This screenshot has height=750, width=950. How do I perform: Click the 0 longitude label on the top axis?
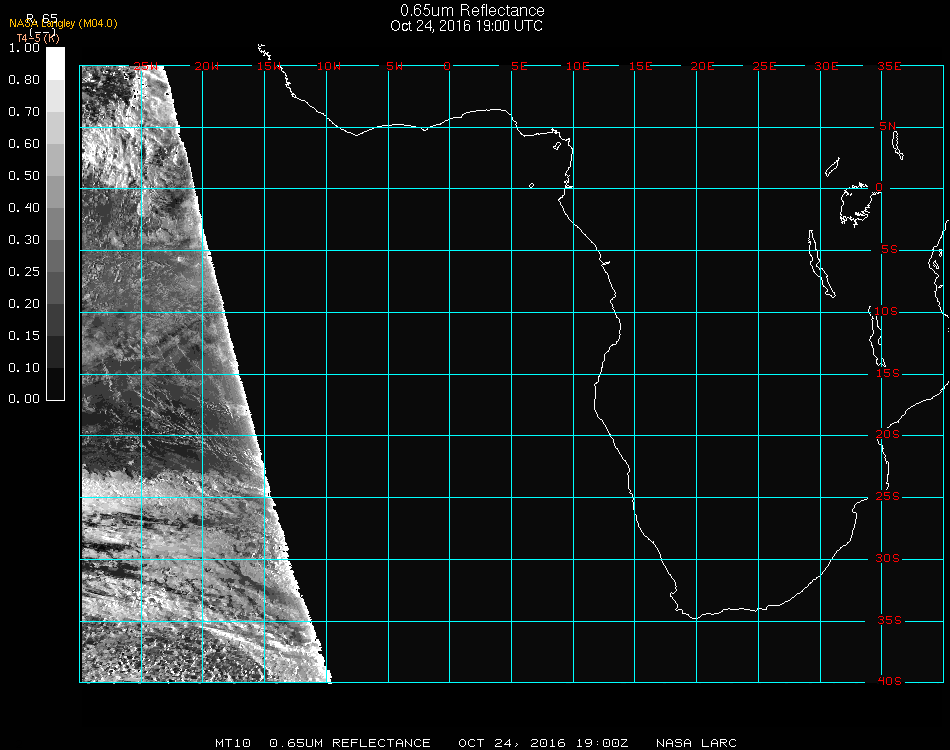[x=447, y=66]
